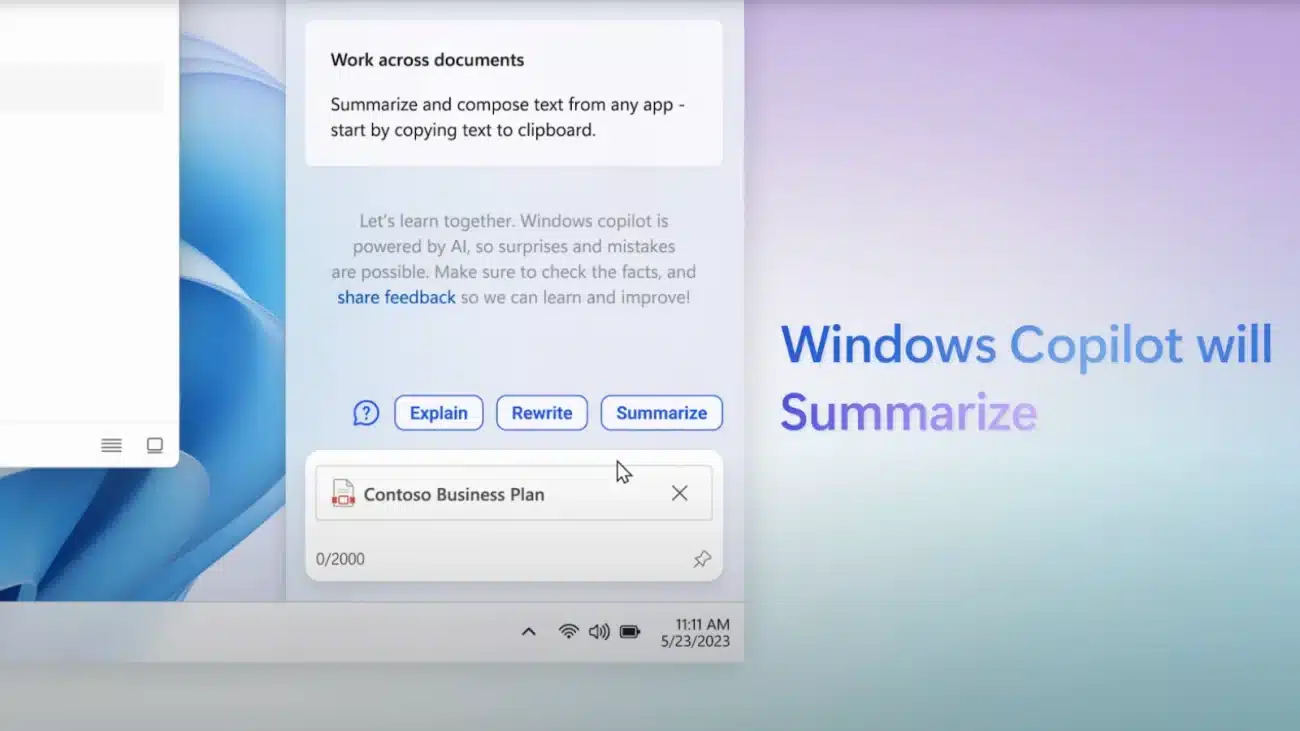1300x731 pixels.
Task: Open the clock and date flyout
Action: (695, 632)
